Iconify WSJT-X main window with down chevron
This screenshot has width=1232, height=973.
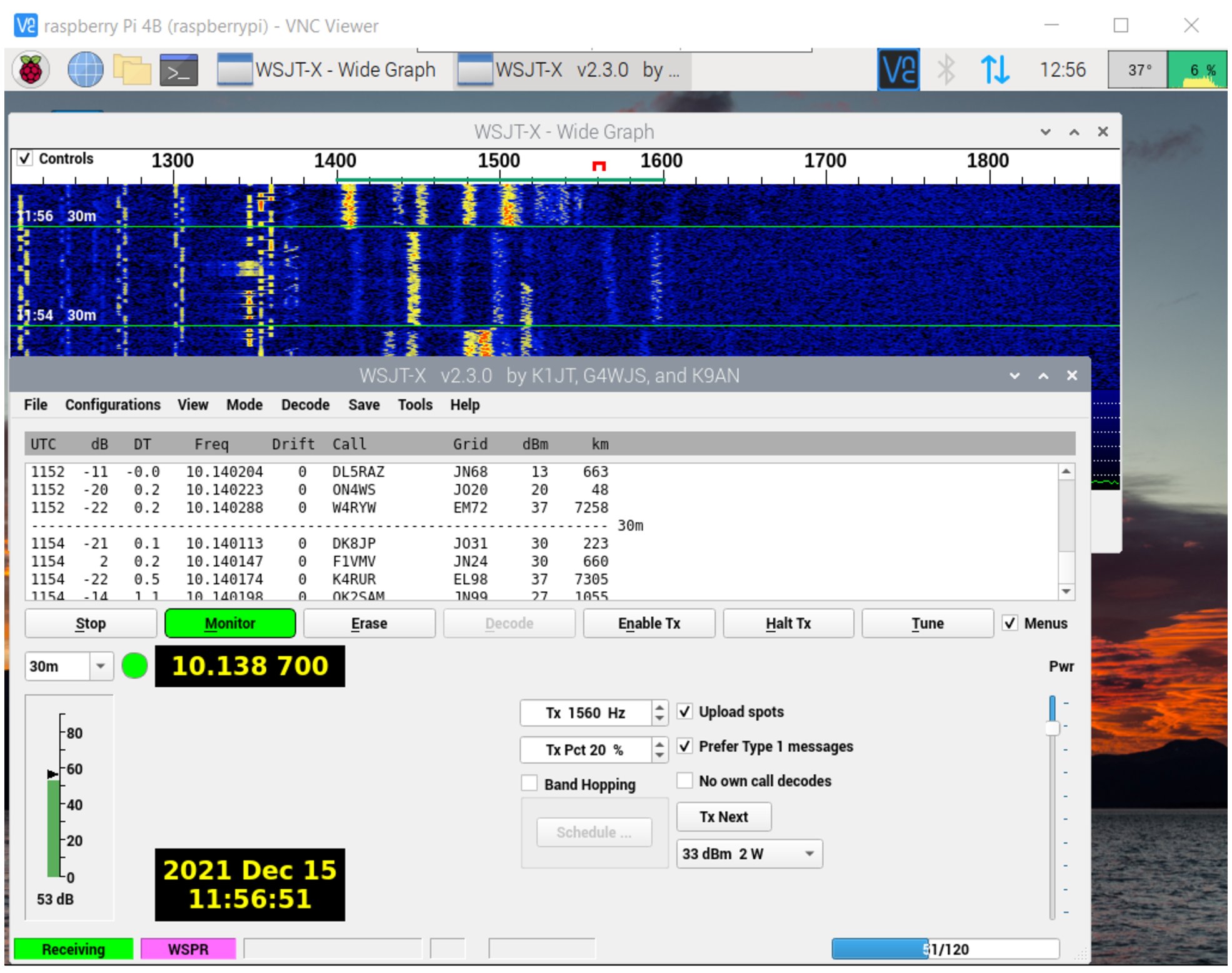(x=1014, y=376)
